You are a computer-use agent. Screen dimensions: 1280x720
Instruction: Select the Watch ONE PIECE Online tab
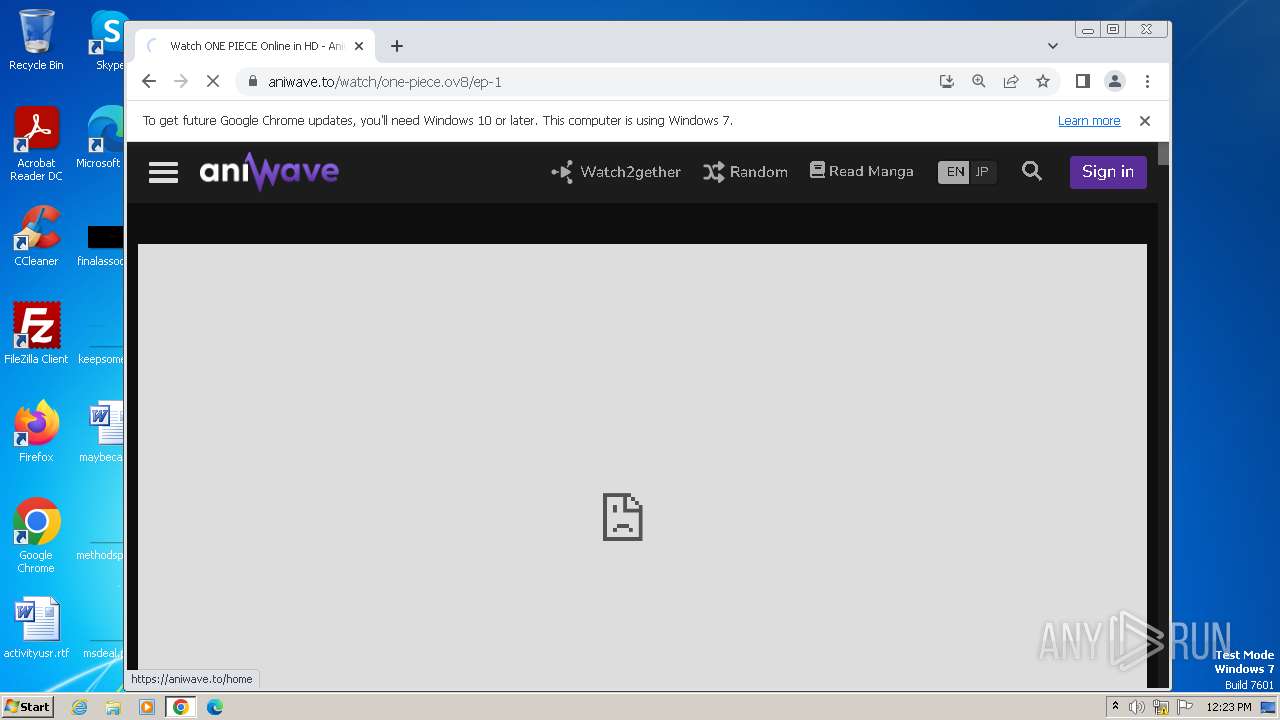255,46
